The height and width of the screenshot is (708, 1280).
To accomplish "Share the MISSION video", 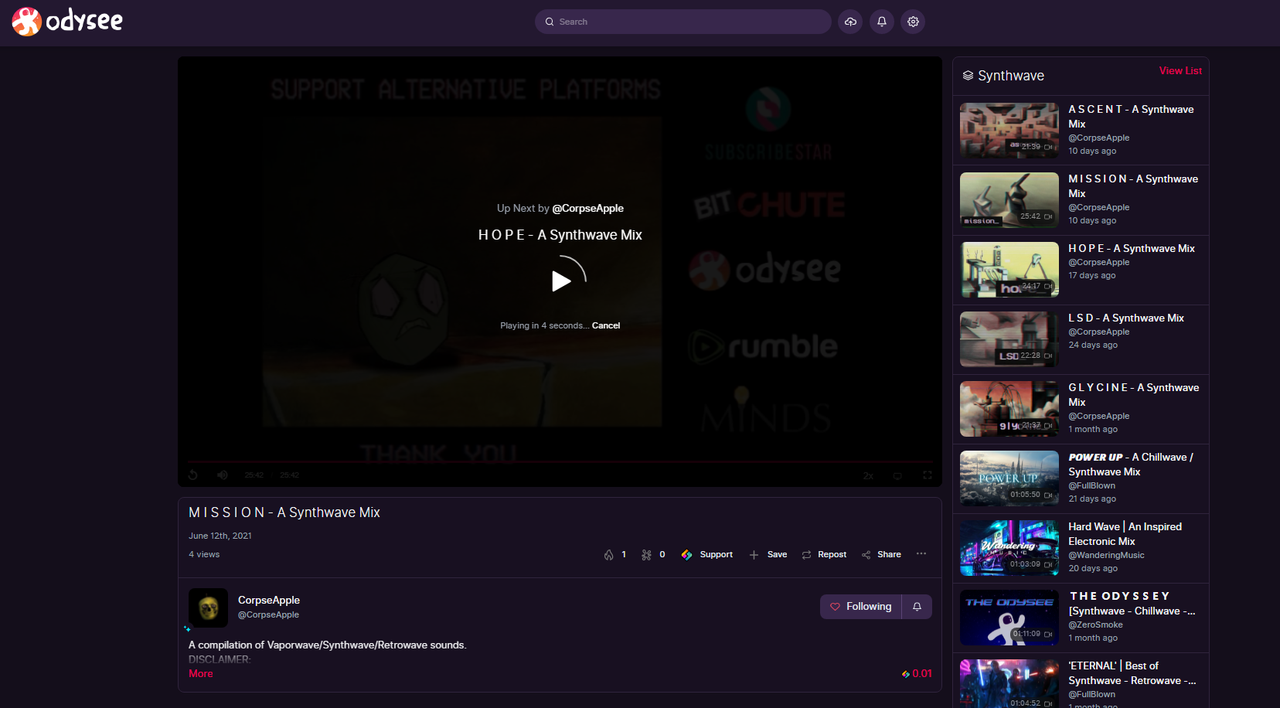I will (x=881, y=554).
